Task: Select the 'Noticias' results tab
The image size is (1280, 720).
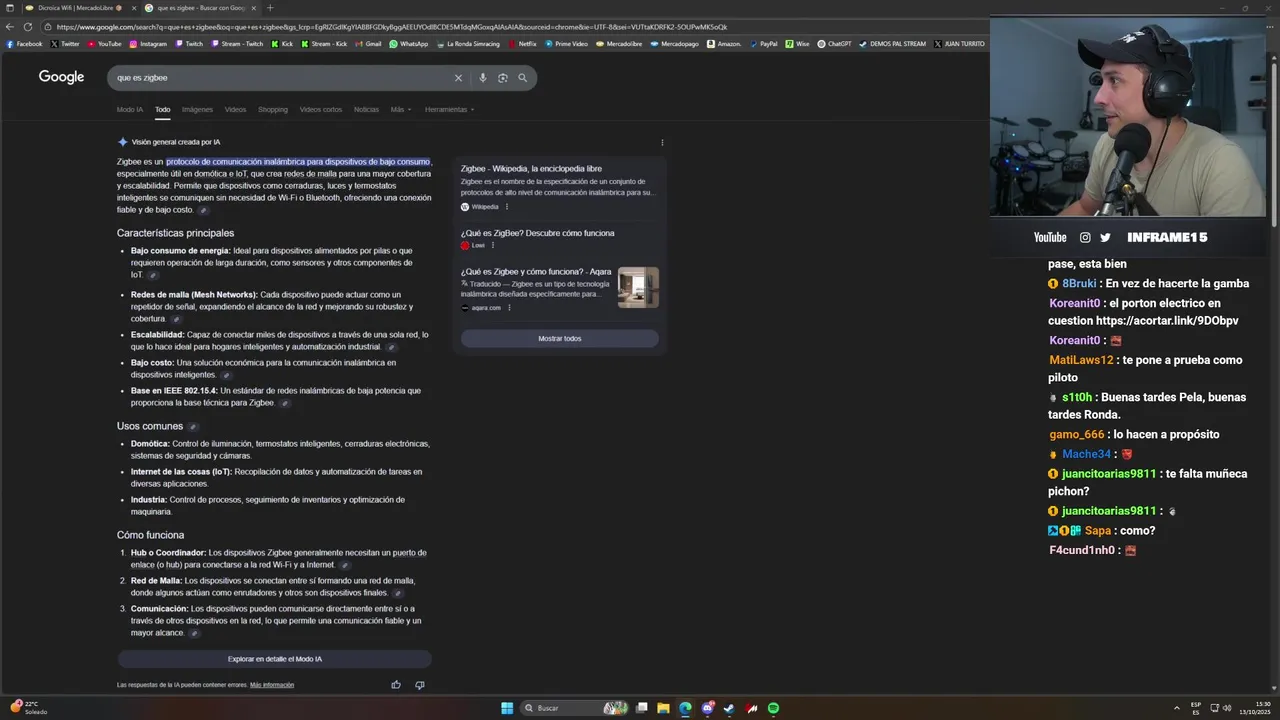Action: [366, 109]
